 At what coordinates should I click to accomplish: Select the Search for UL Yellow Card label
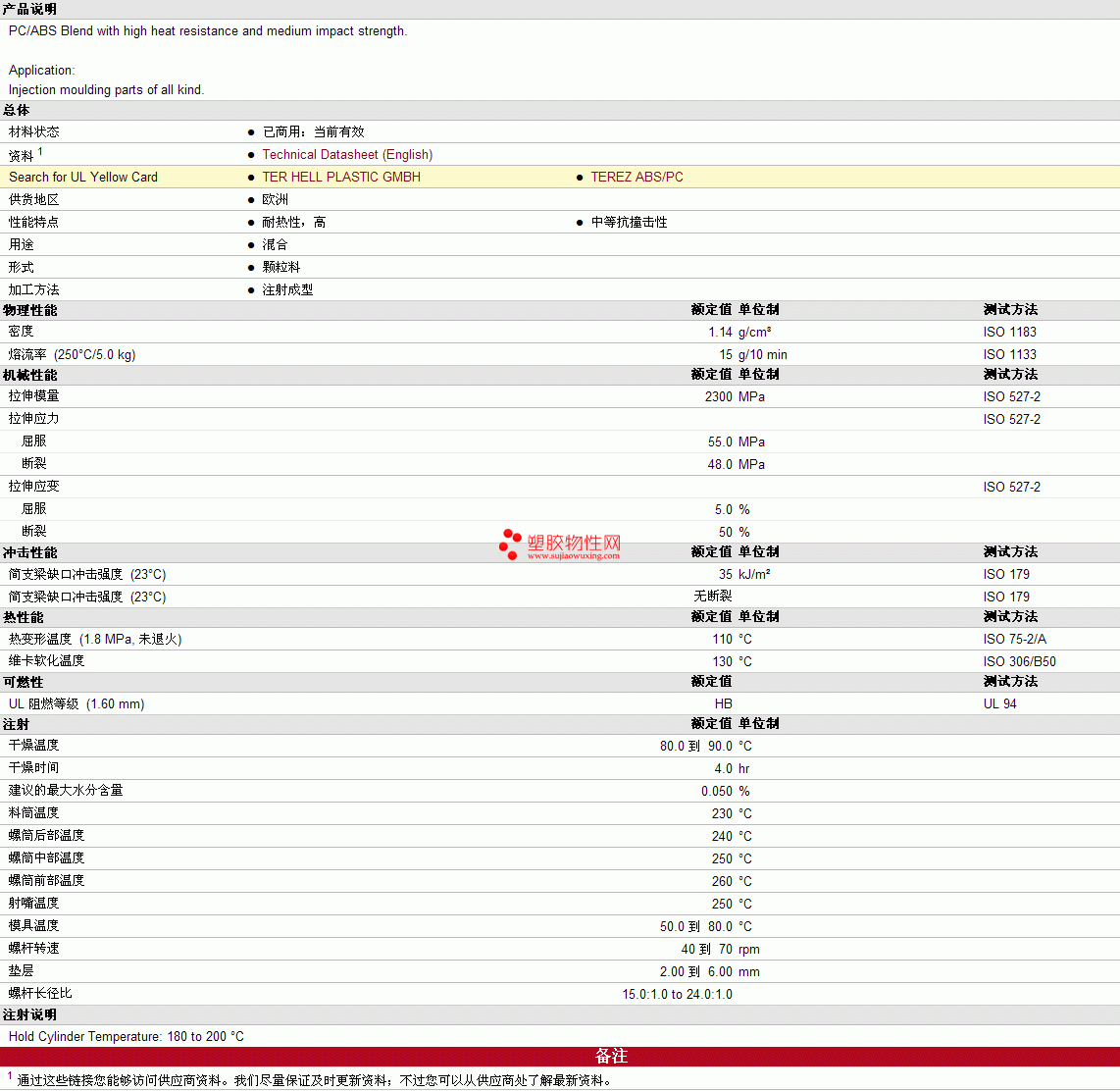point(82,178)
